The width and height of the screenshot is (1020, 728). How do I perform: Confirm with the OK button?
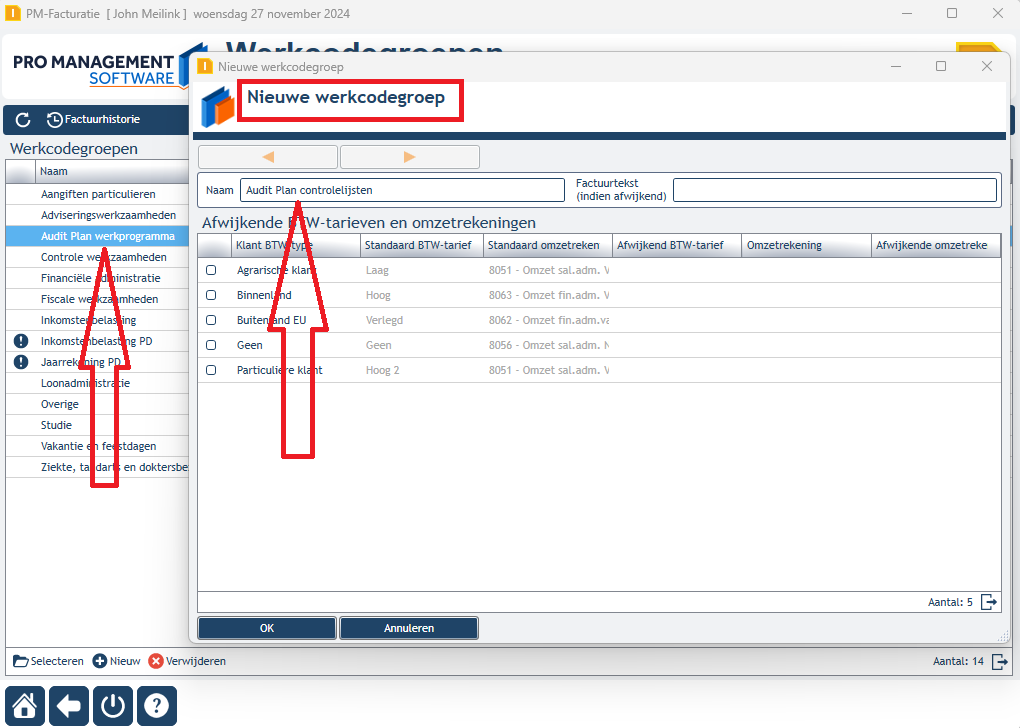pos(267,628)
